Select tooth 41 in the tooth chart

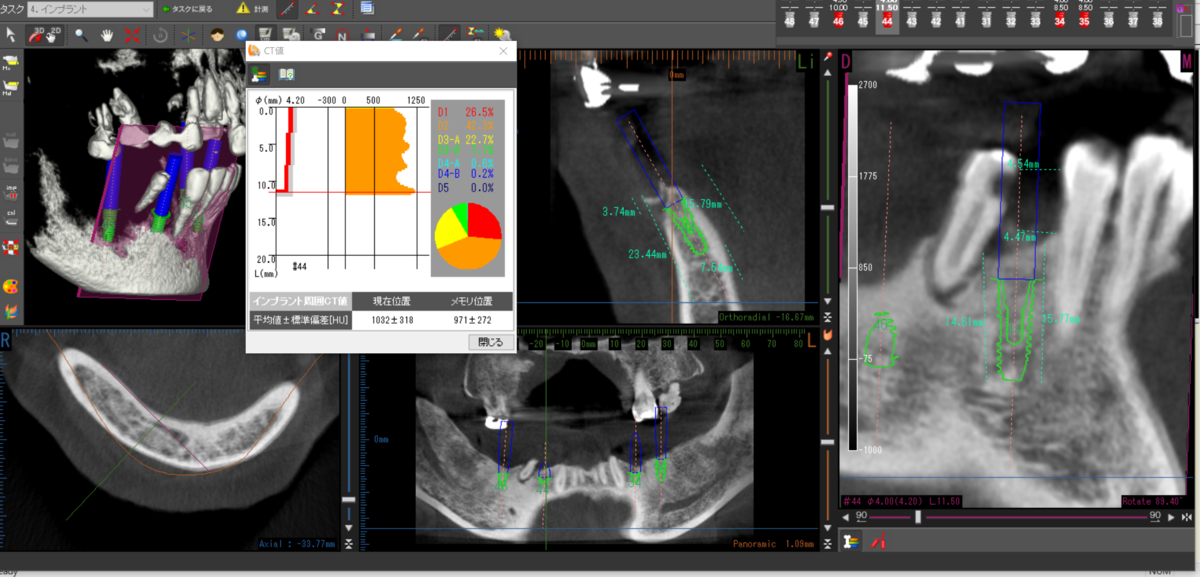[x=961, y=20]
